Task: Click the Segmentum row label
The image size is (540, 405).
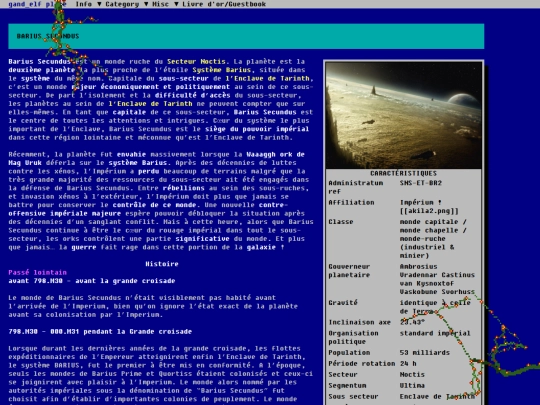Action: (x=347, y=386)
